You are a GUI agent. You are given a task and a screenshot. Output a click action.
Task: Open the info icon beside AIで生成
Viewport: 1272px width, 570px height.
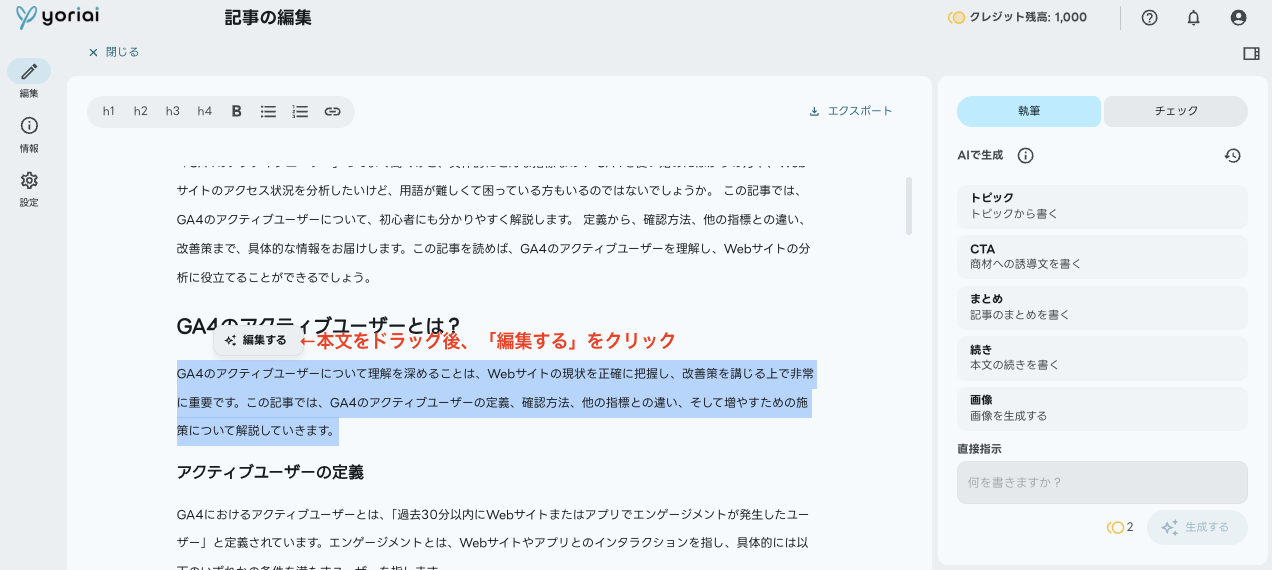[x=1025, y=155]
